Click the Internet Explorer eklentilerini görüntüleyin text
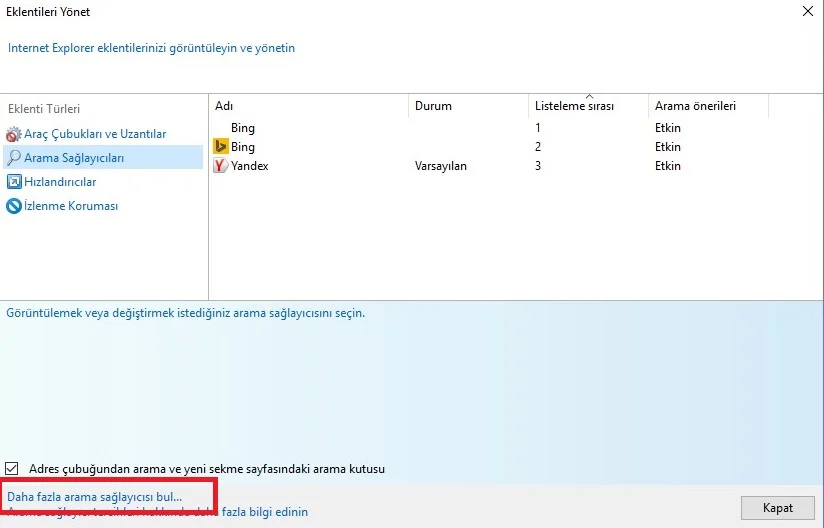The width and height of the screenshot is (824, 528). coord(151,48)
